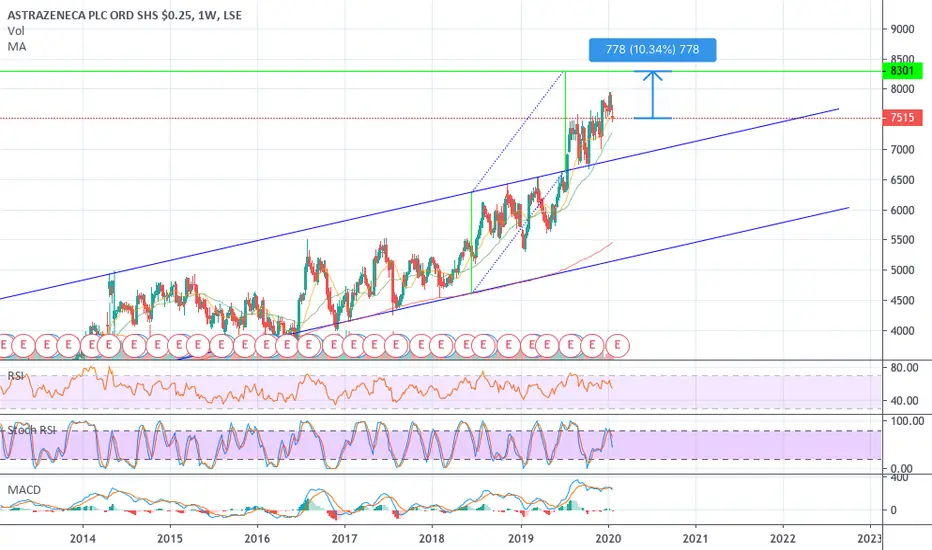
Task: Click the green 8301 price label
Action: click(x=902, y=71)
